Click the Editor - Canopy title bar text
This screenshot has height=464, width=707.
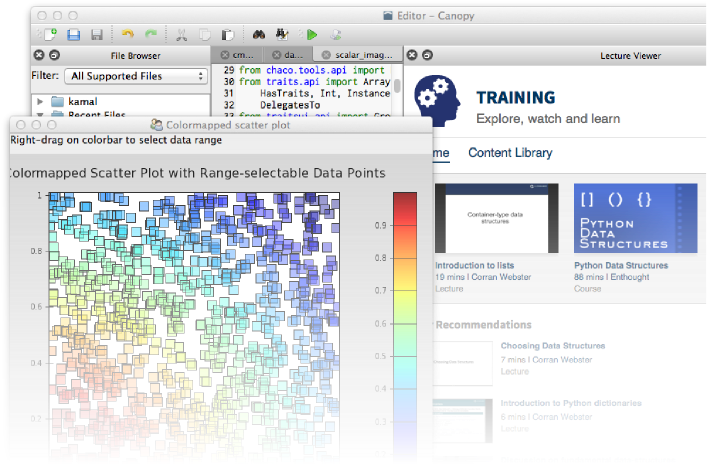coord(436,16)
